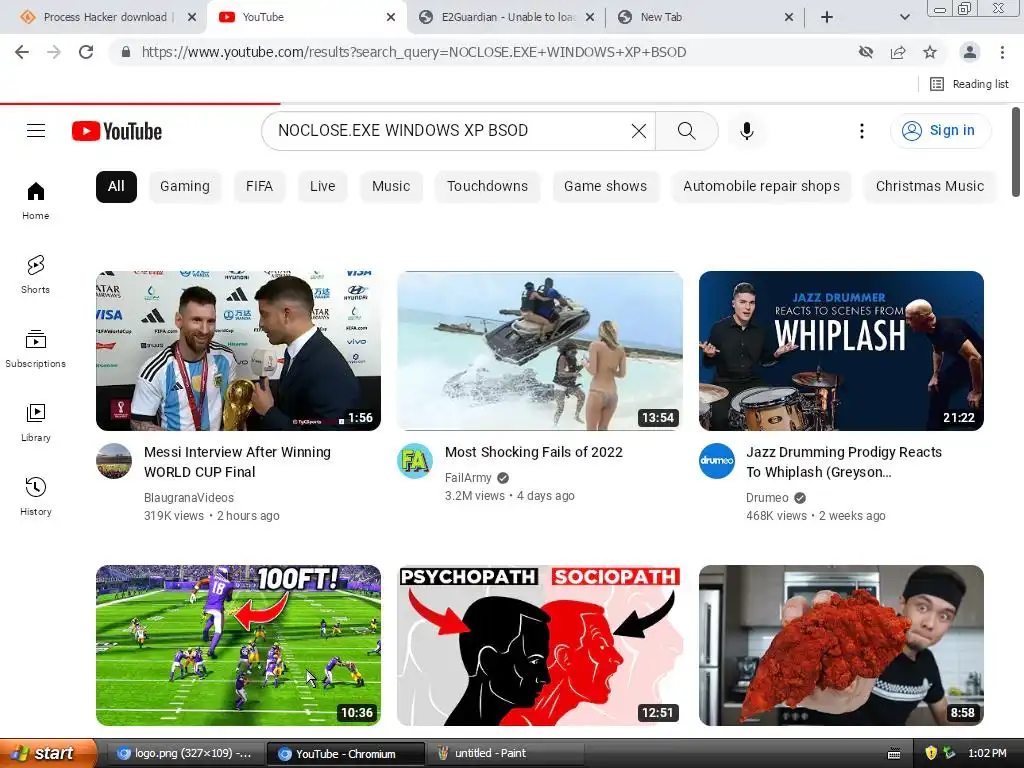Click the padlock site info icon

coord(126,52)
